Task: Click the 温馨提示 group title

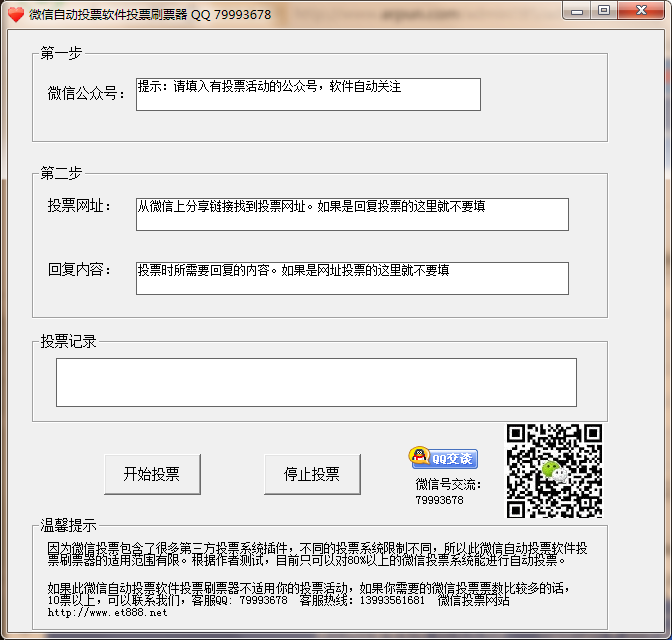Action: point(68,525)
